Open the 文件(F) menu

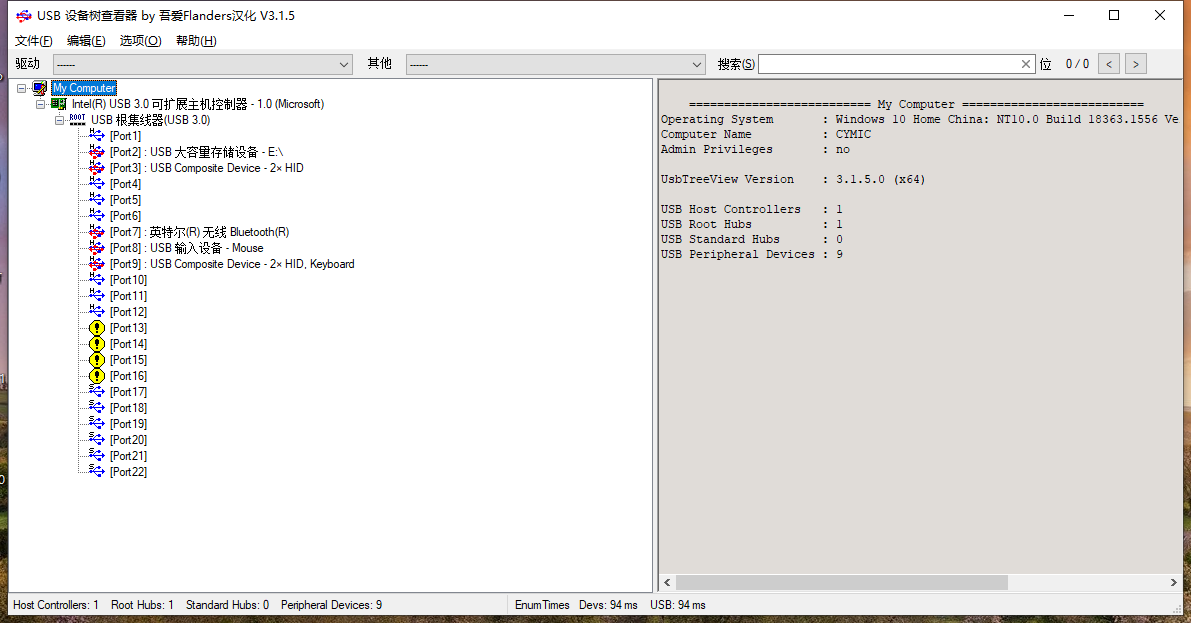pyautogui.click(x=33, y=41)
